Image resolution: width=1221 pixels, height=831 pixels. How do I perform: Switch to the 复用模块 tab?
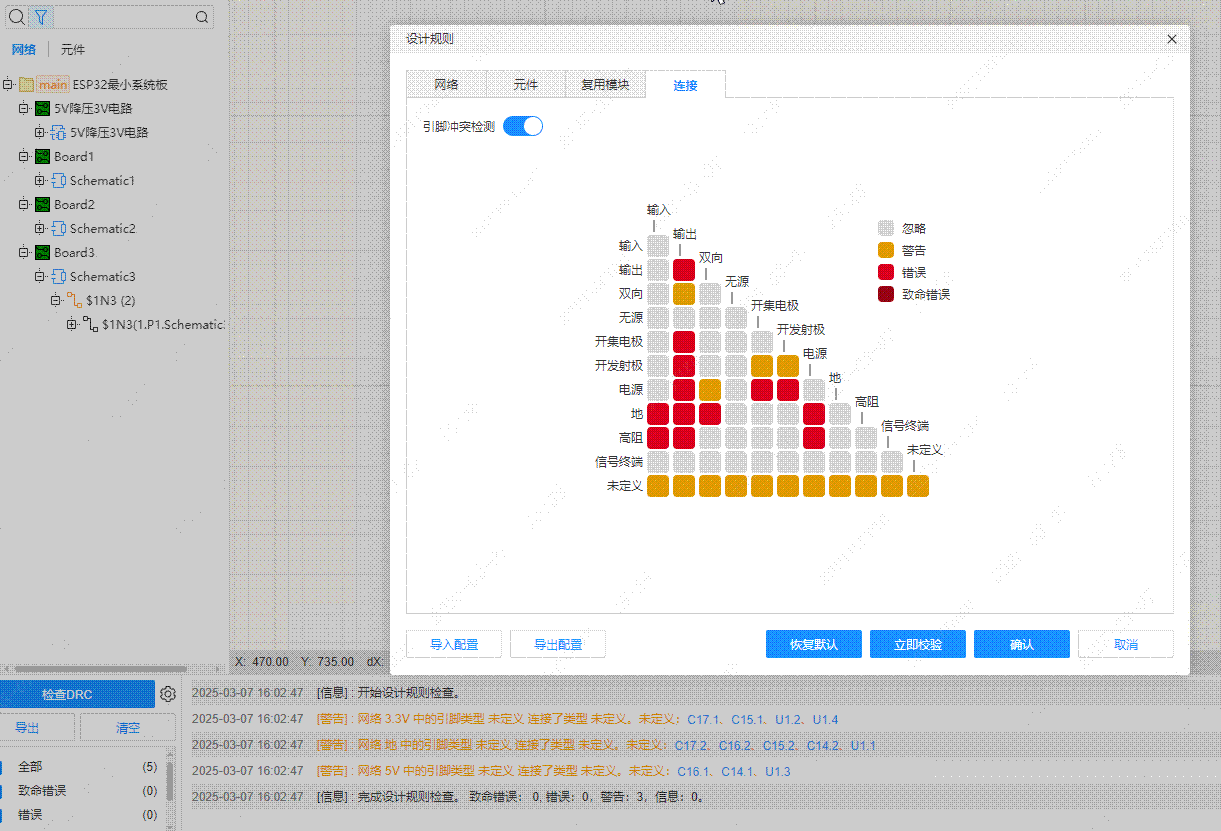[x=605, y=85]
